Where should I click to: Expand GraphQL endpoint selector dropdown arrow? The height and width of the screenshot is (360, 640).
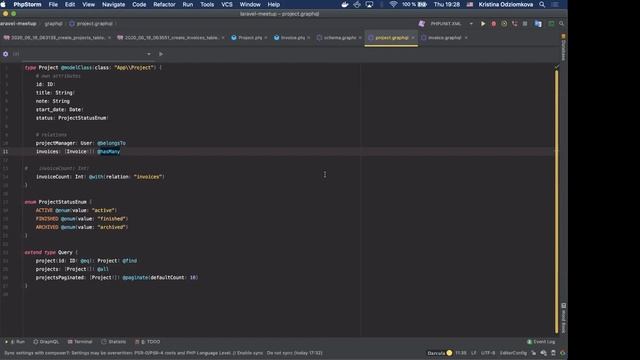(x=149, y=54)
